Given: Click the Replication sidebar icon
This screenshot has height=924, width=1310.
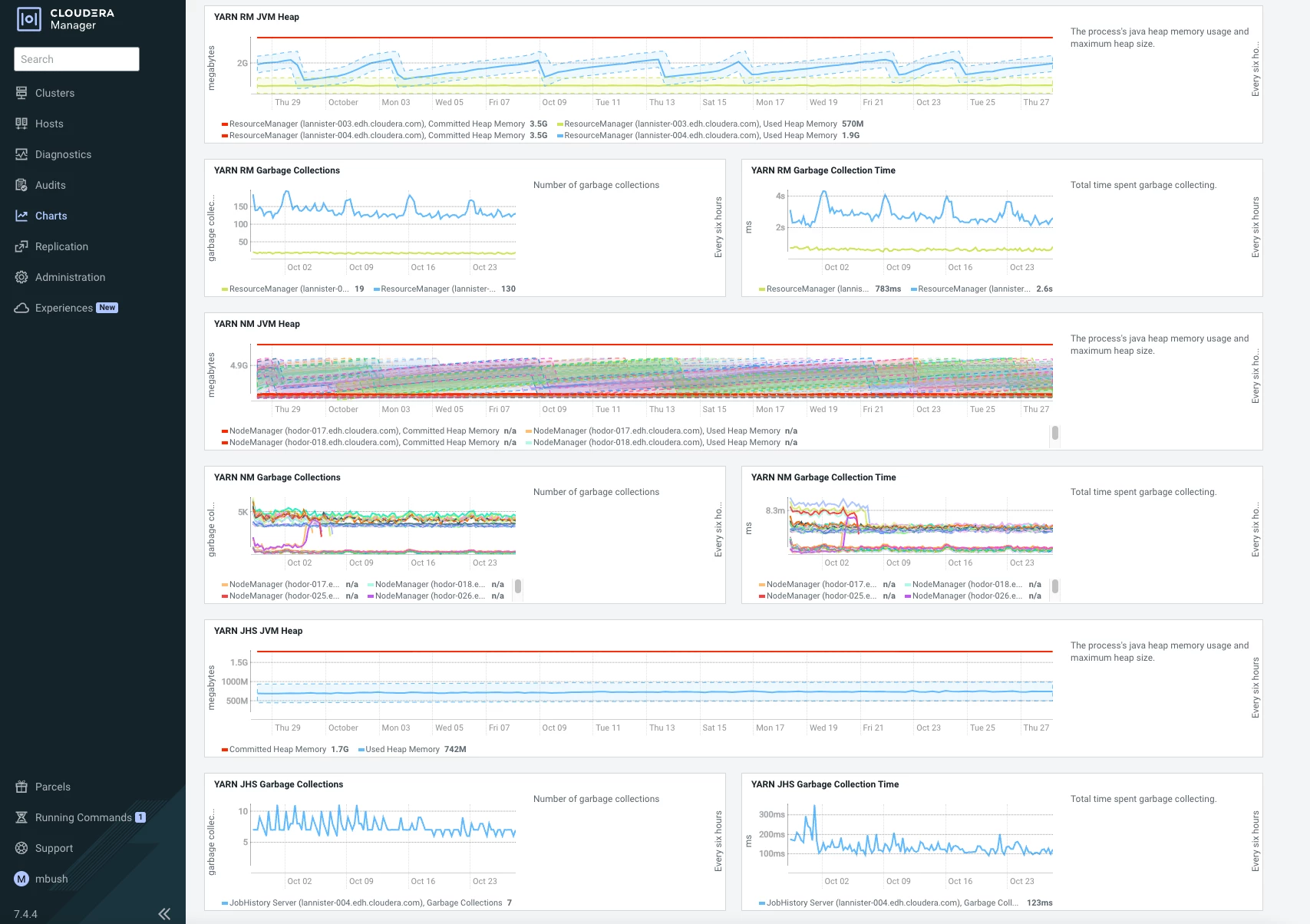Looking at the screenshot, I should pyautogui.click(x=21, y=246).
